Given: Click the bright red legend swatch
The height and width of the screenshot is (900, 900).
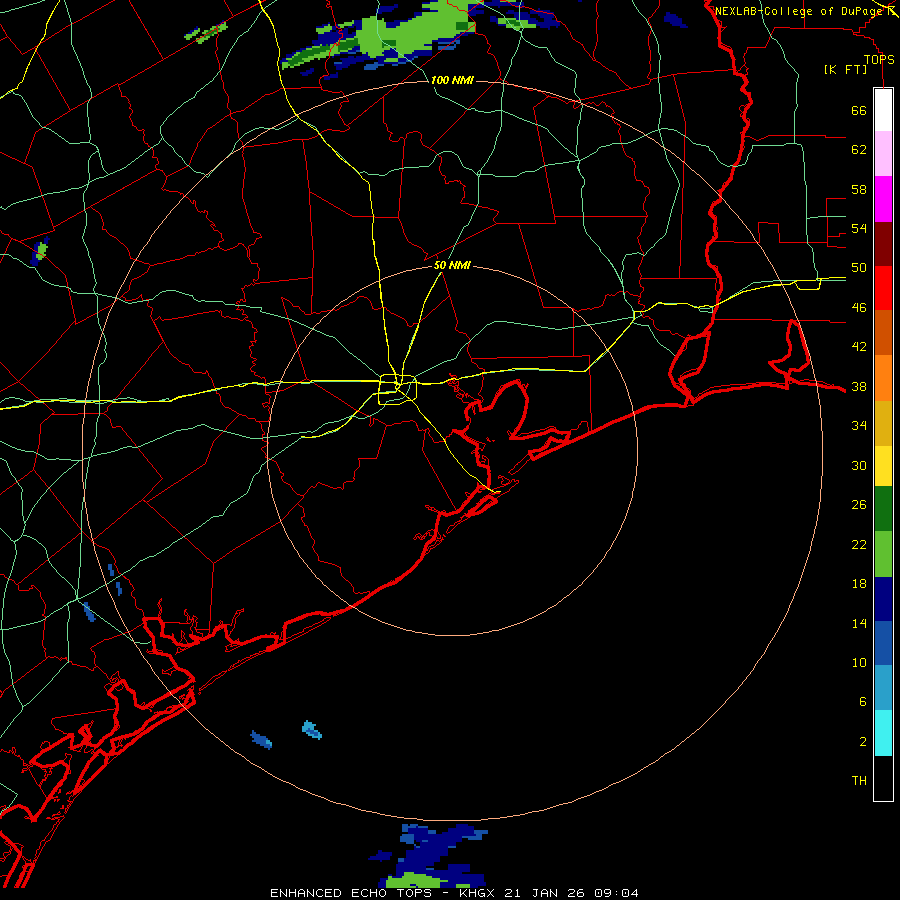Looking at the screenshot, I should pyautogui.click(x=883, y=288).
